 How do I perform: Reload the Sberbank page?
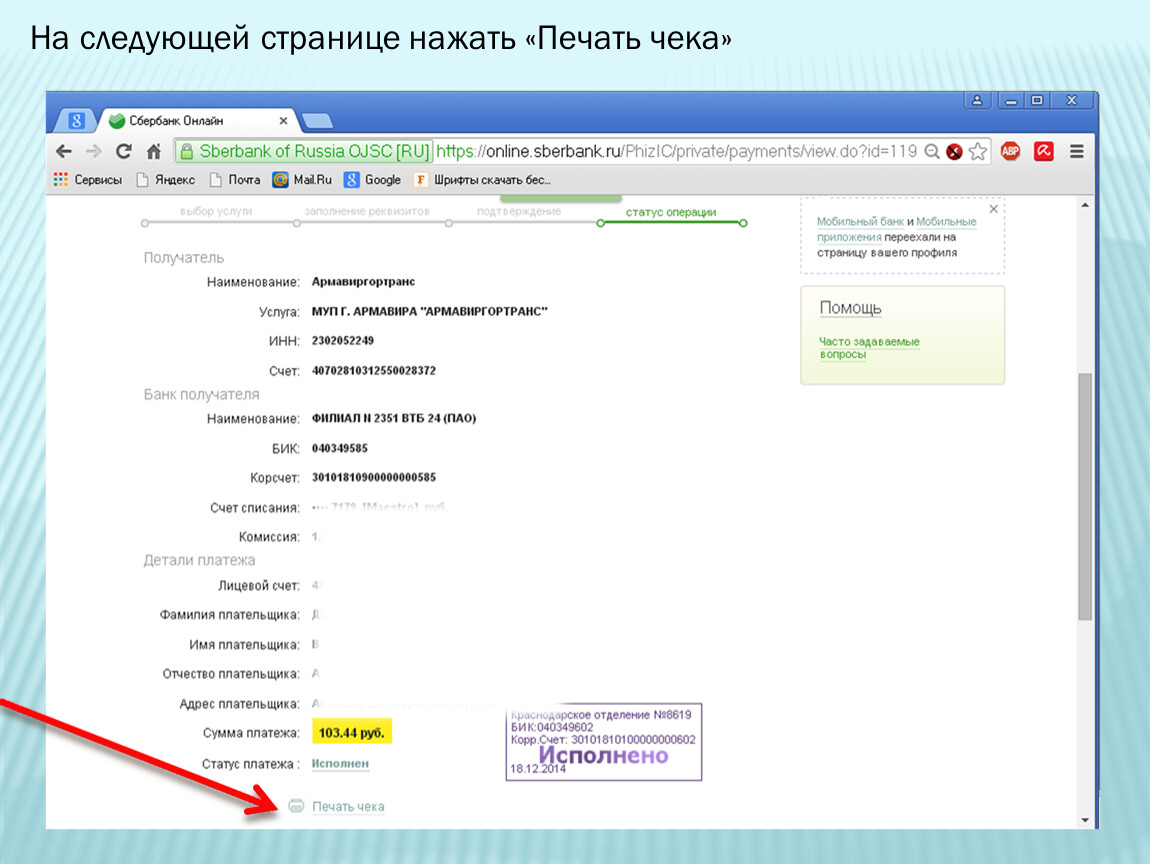pyautogui.click(x=123, y=151)
